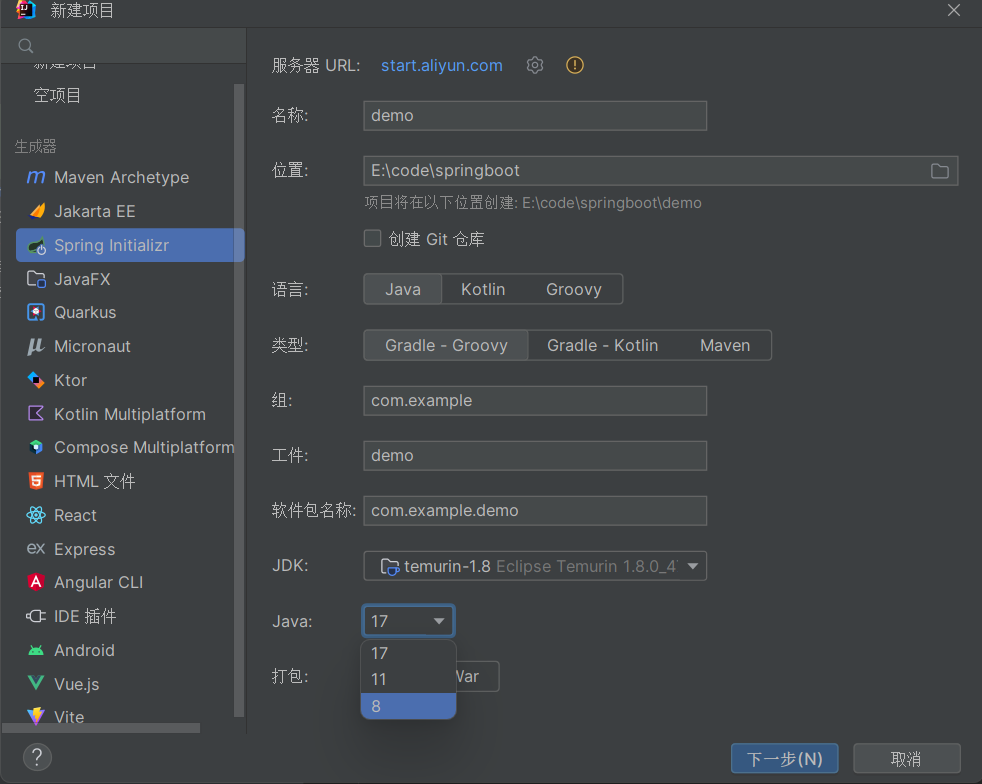Click the 组 field com.example
This screenshot has height=784, width=982.
click(535, 401)
